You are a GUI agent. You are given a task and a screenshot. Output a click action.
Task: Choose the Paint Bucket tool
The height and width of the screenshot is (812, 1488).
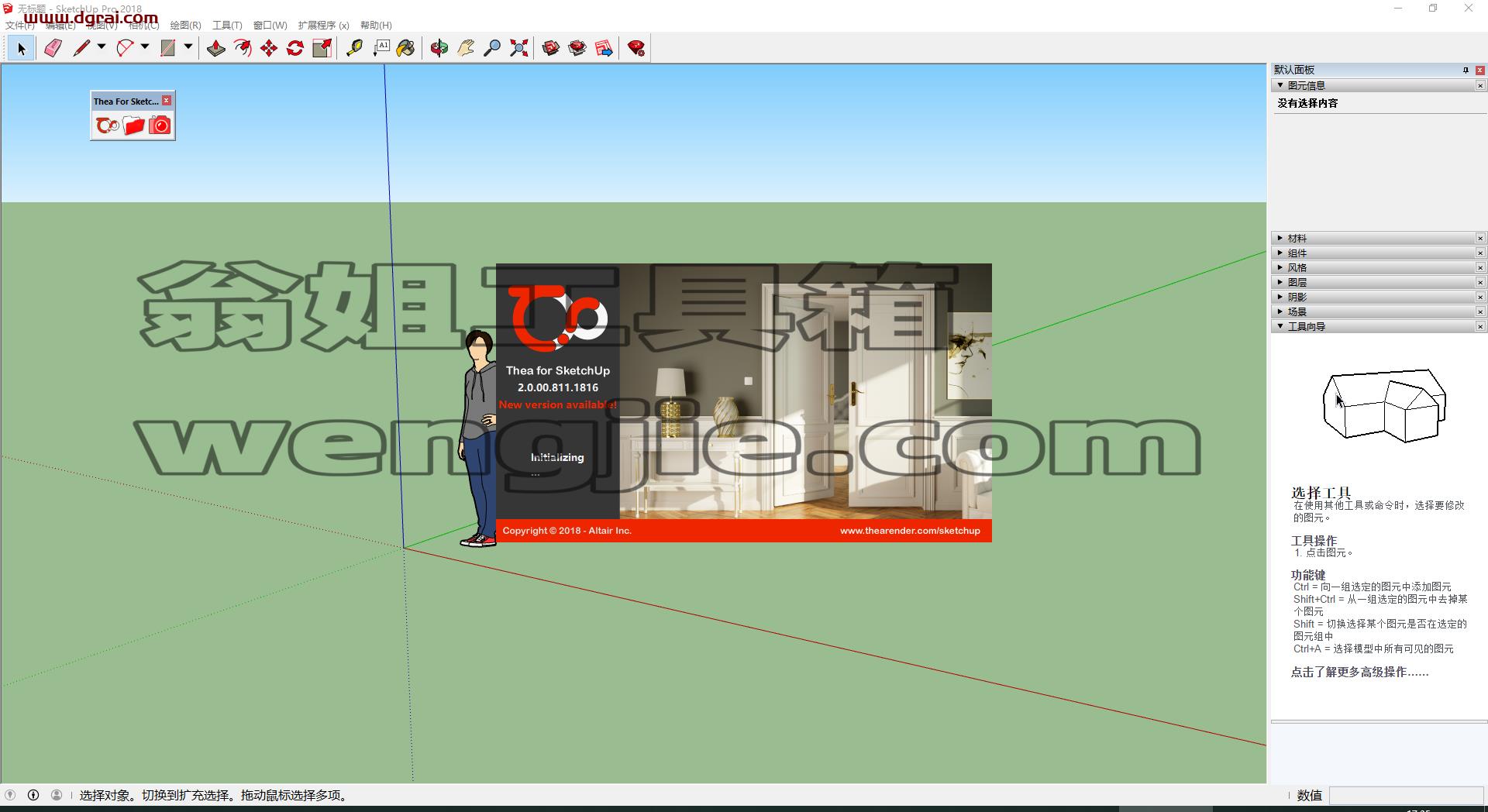pyautogui.click(x=406, y=48)
